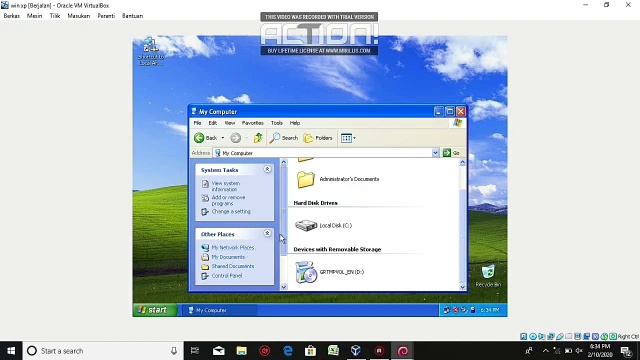640x360 pixels.
Task: Open Microsoft Store from taskbar
Action: coord(311,351)
